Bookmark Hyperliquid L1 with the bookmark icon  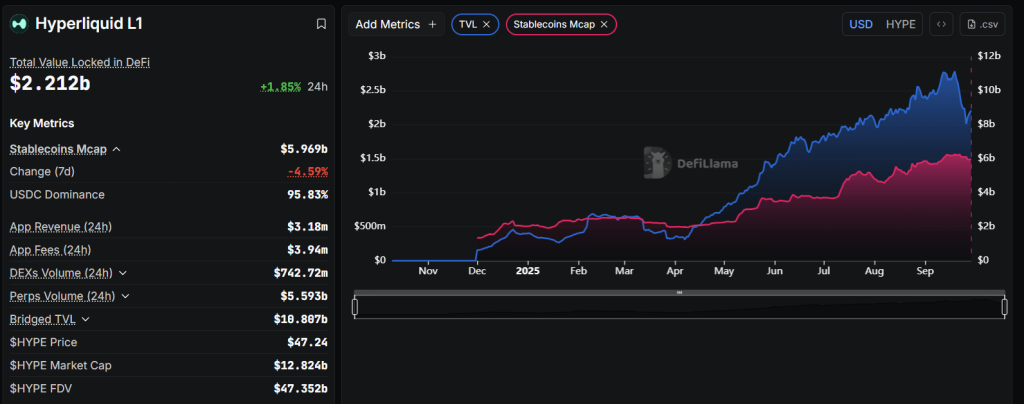[x=320, y=24]
